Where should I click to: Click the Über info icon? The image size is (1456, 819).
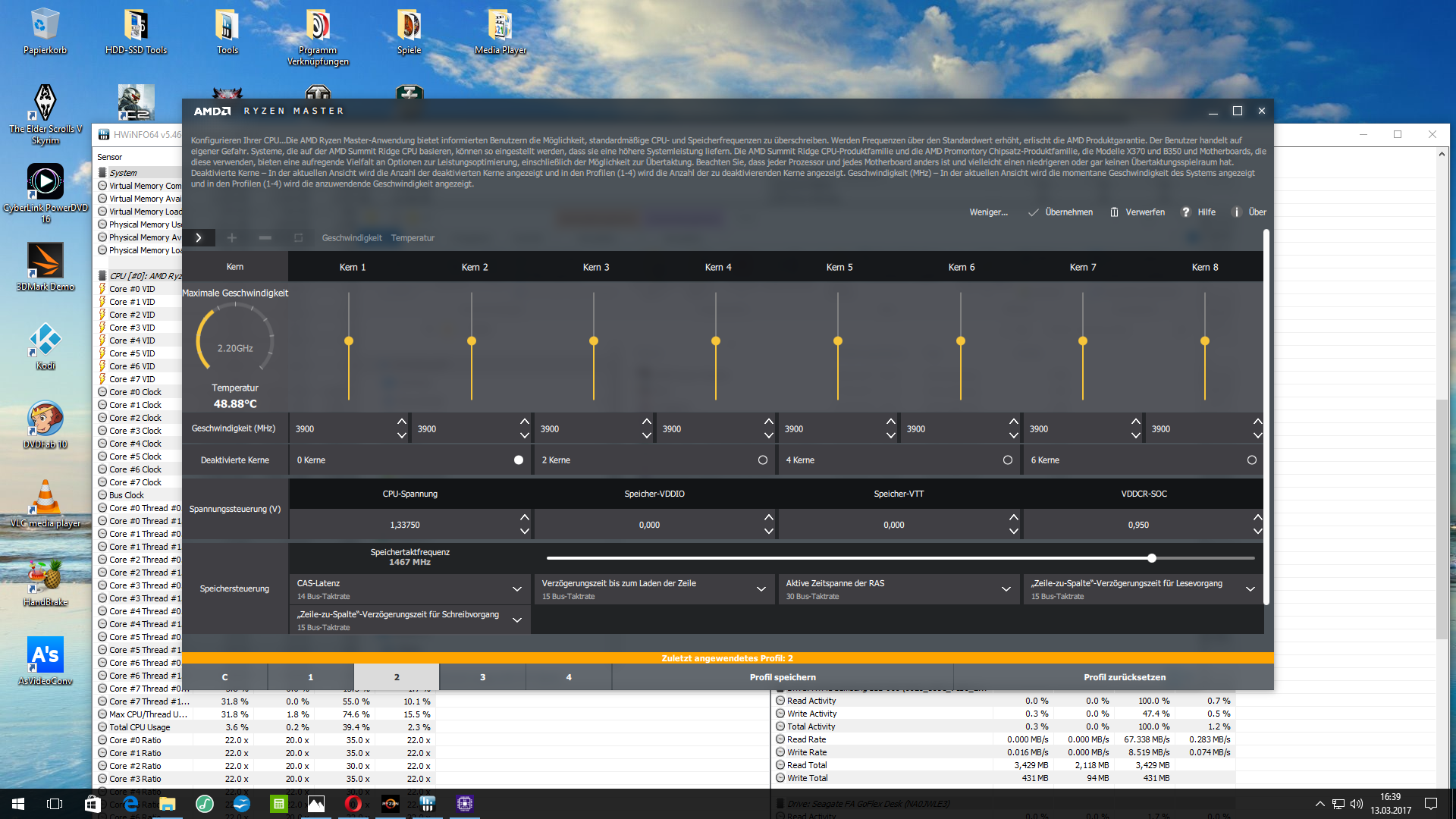pos(1236,212)
